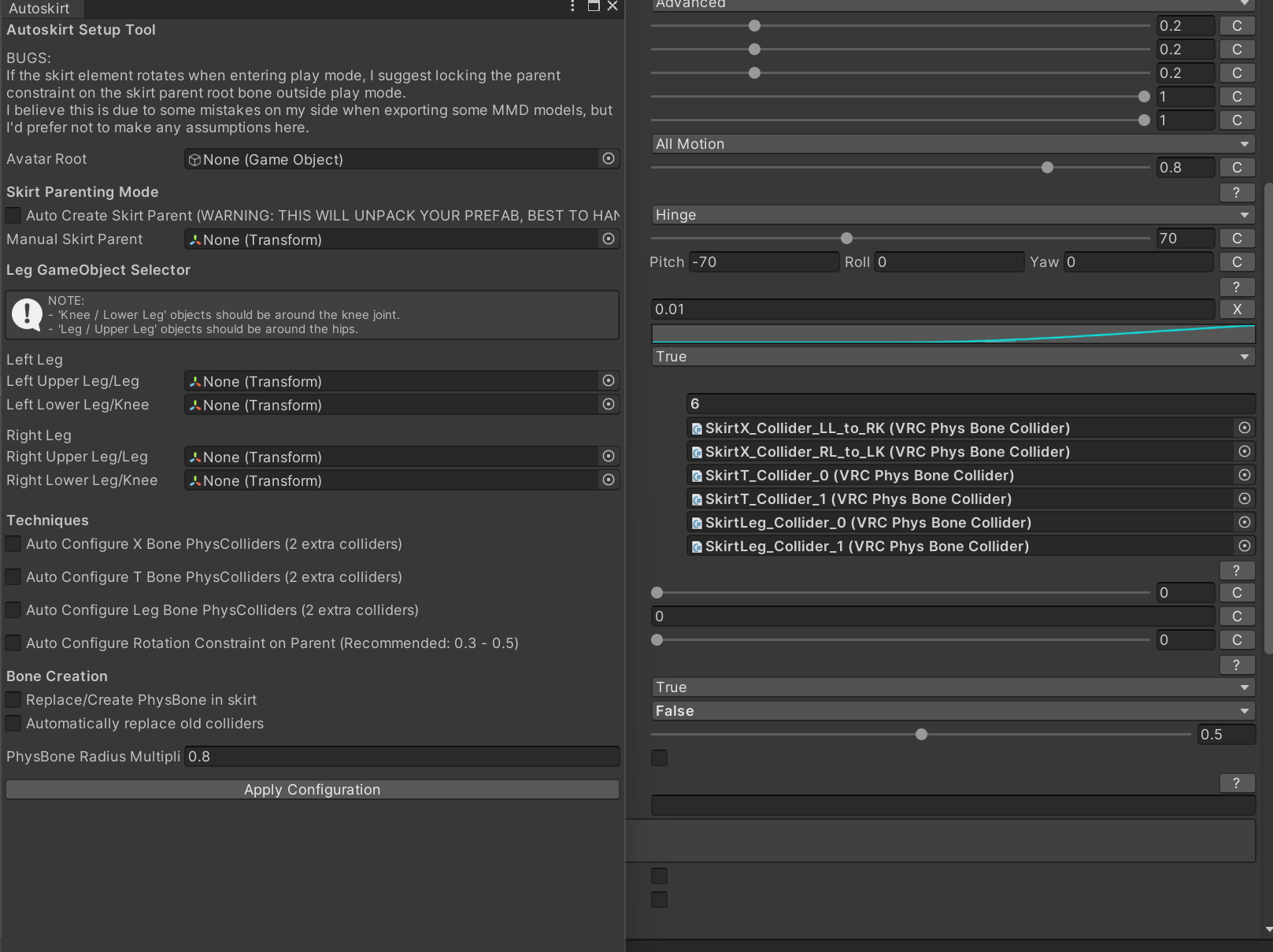Open picker for SkirtLeg_Collider_1 entry
Screen dimensions: 1273x952
click(x=1245, y=546)
